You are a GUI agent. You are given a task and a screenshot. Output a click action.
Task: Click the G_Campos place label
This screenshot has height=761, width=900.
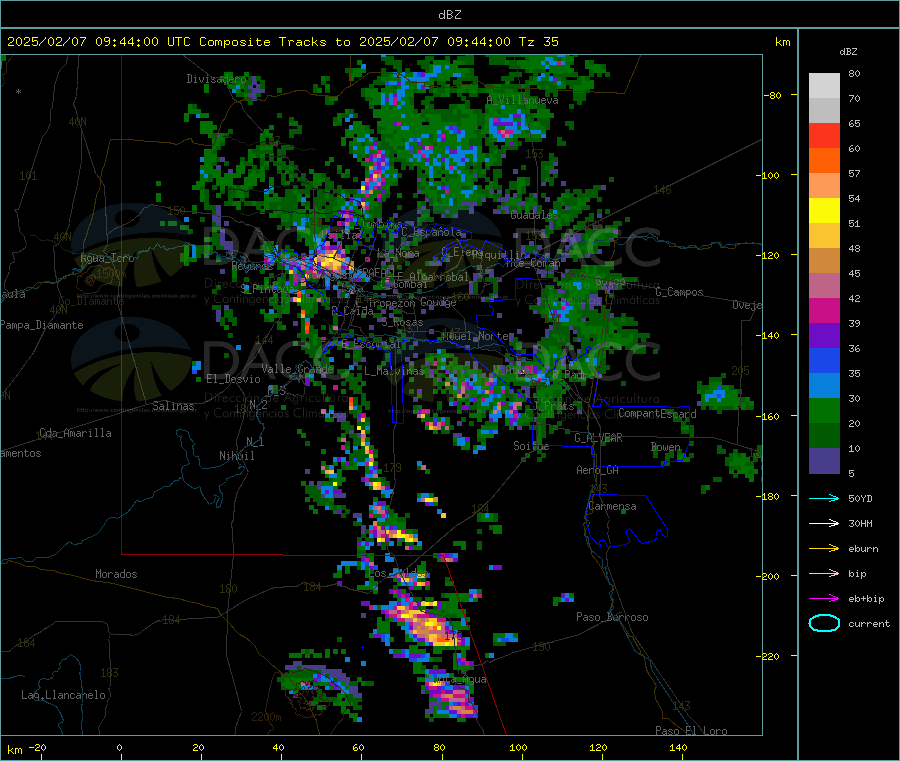[x=679, y=292]
